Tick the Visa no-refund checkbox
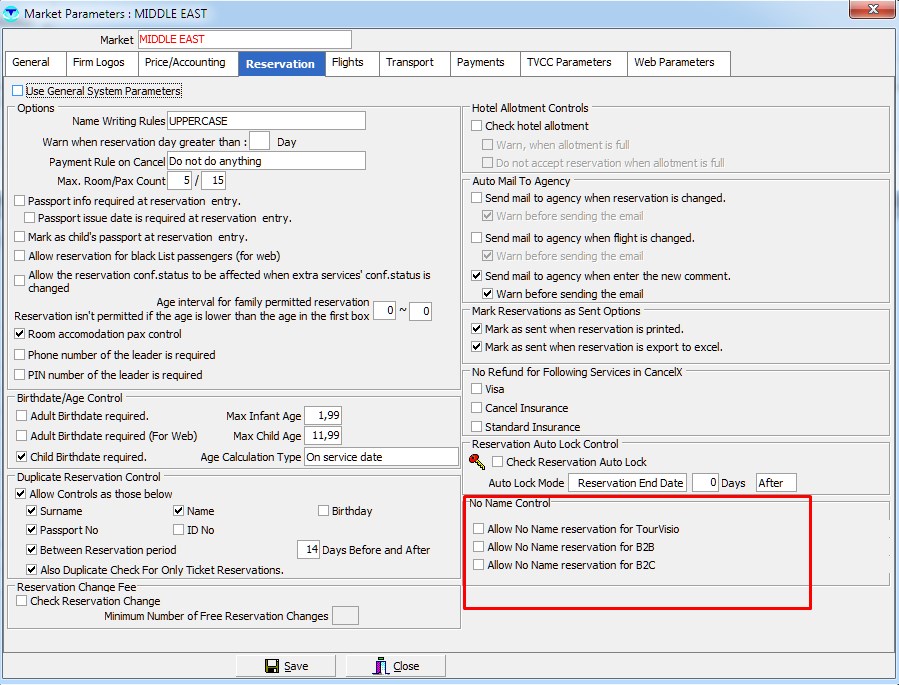899x685 pixels. [x=477, y=388]
